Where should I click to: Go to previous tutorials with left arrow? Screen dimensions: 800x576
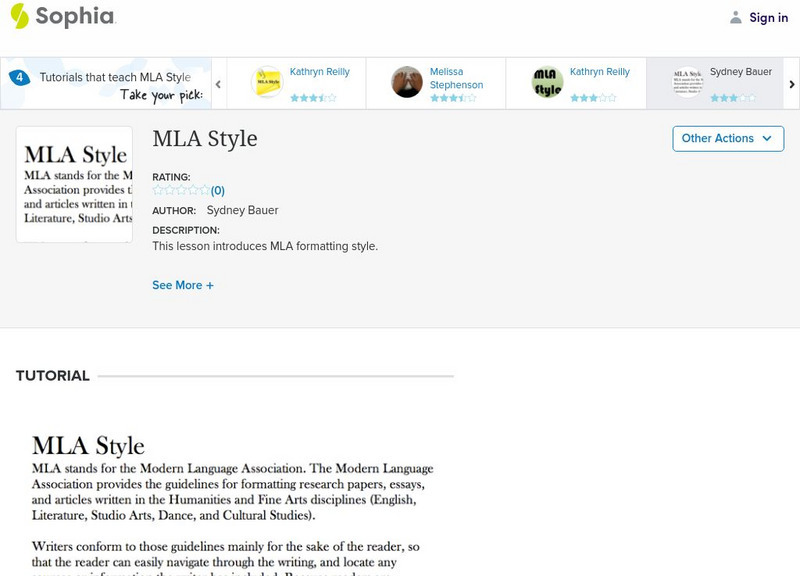(218, 84)
